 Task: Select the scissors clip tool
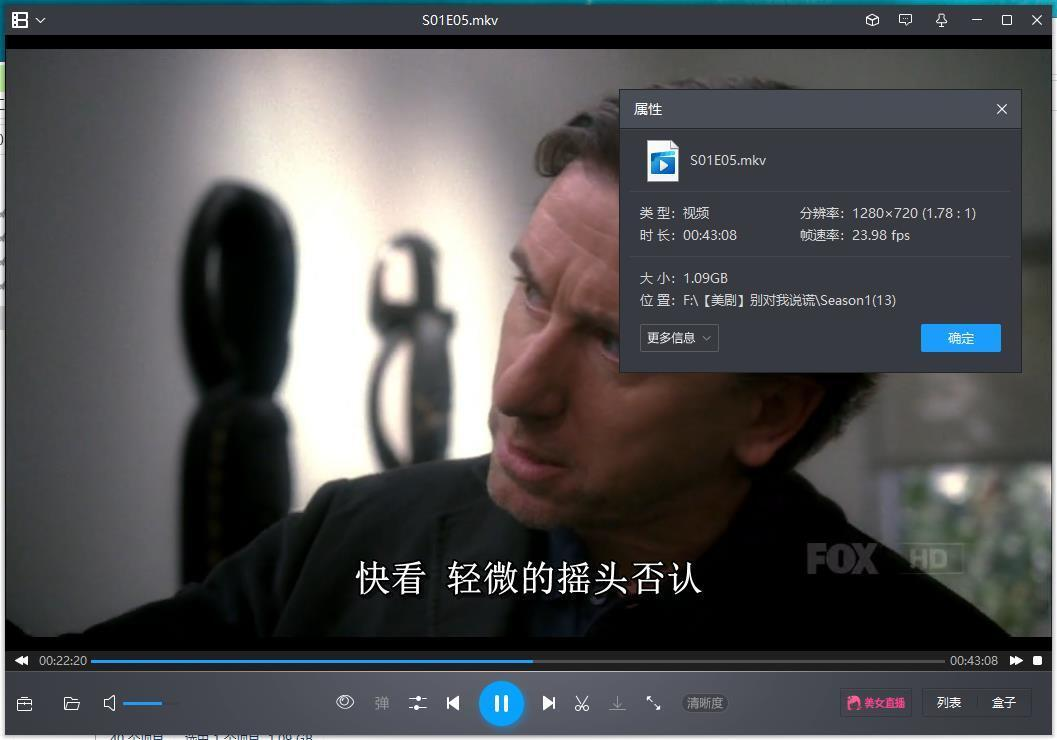pyautogui.click(x=581, y=703)
